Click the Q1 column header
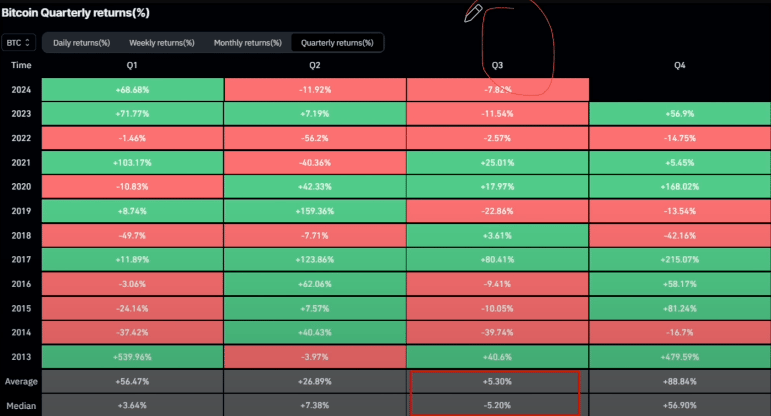The height and width of the screenshot is (416, 771). pos(132,65)
